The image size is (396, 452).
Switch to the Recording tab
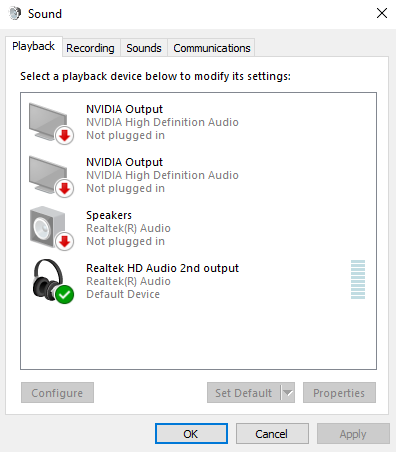tap(90, 48)
